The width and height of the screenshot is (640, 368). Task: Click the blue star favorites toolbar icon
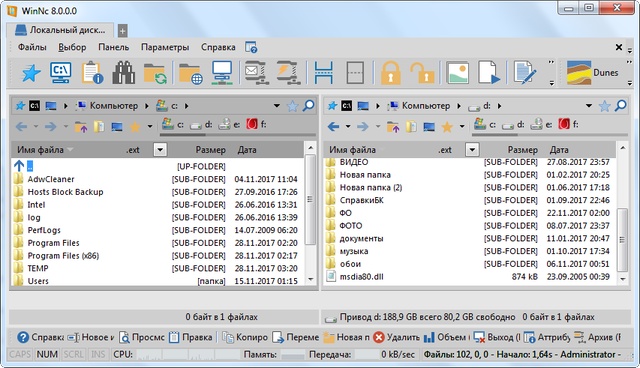click(x=31, y=73)
